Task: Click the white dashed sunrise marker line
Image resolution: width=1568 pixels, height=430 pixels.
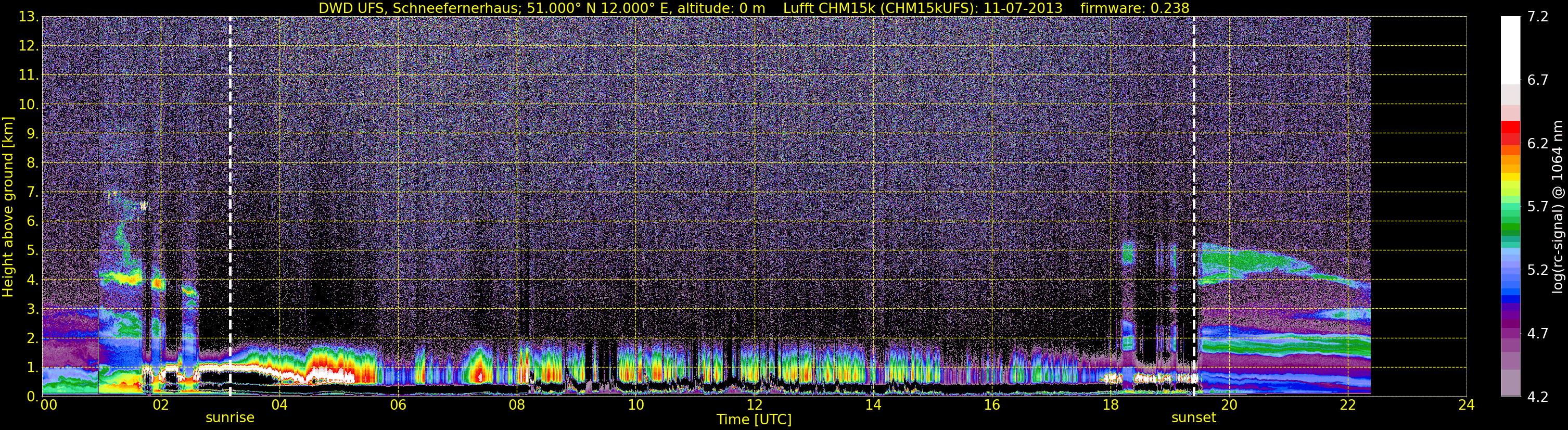Action: coord(230,207)
